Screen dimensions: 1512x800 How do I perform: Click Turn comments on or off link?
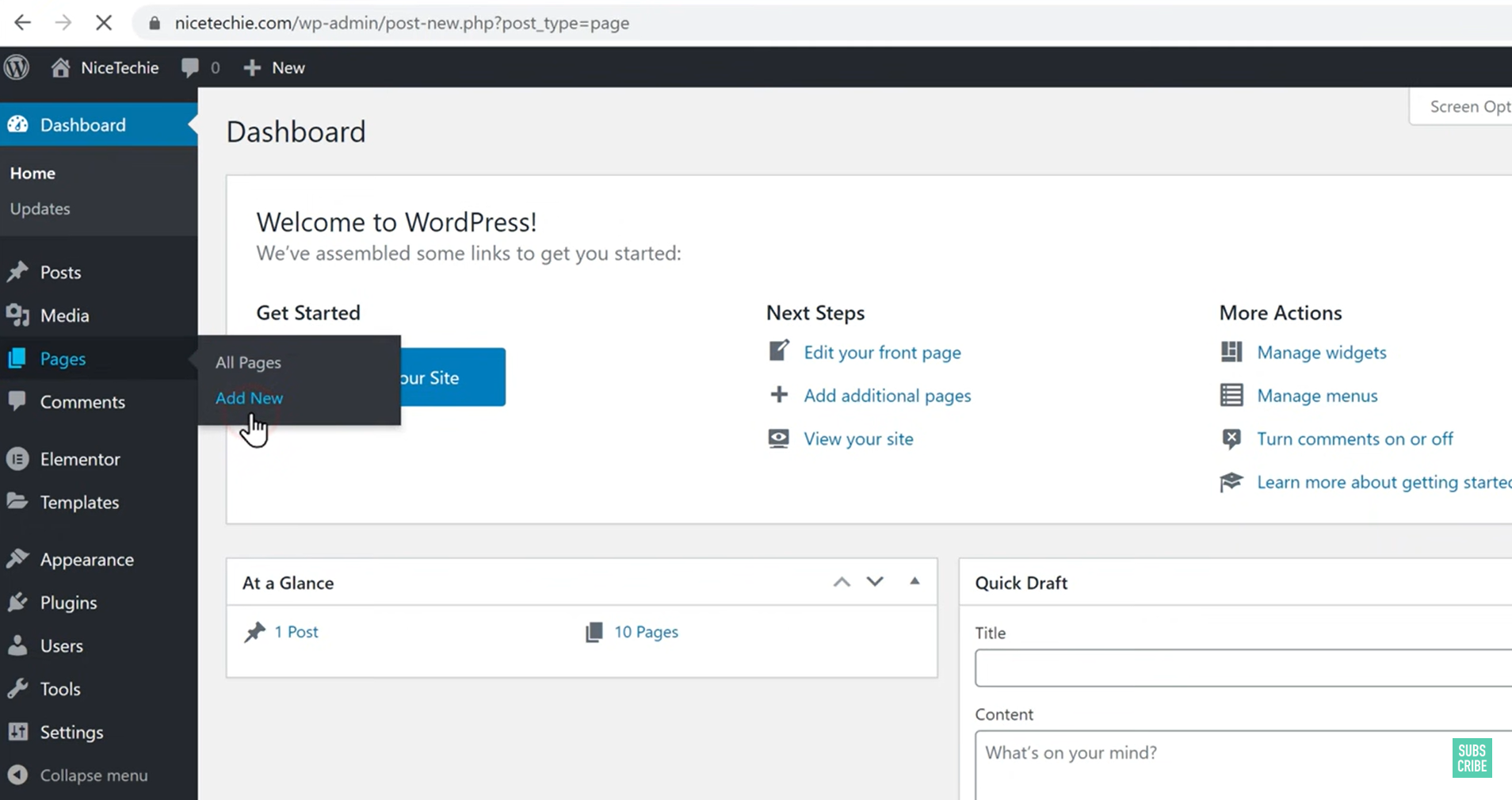pos(1354,438)
